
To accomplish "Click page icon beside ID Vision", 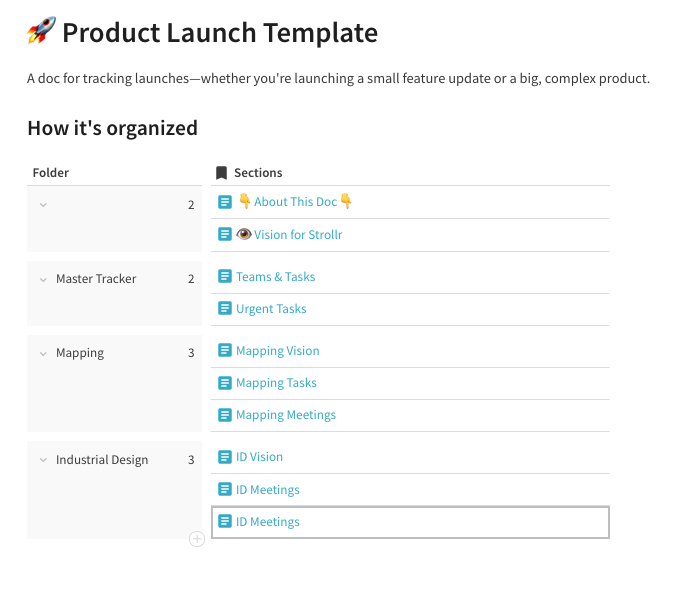I will tap(225, 457).
